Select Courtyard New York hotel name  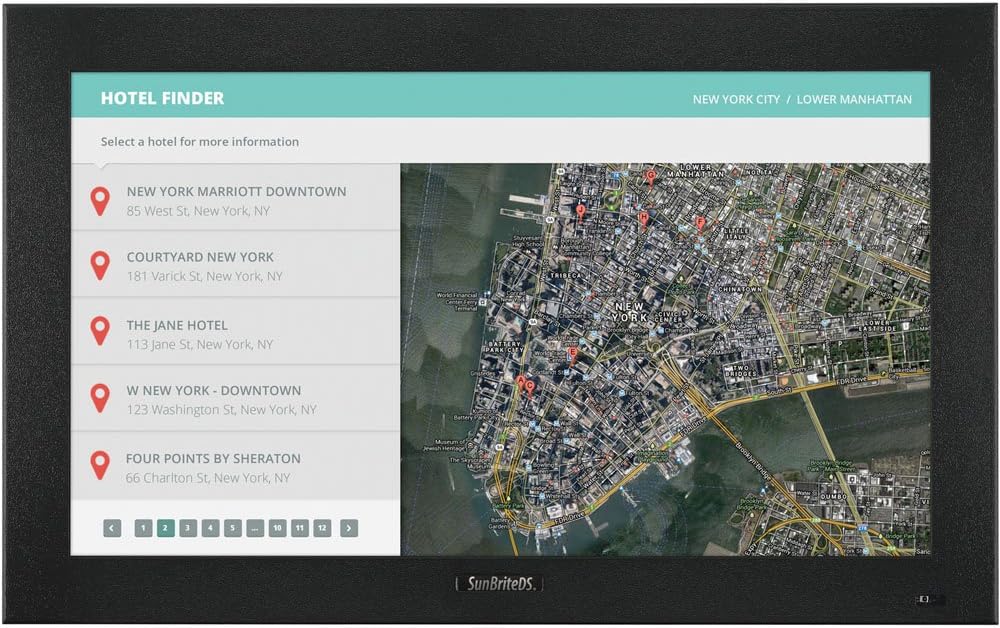coord(200,257)
